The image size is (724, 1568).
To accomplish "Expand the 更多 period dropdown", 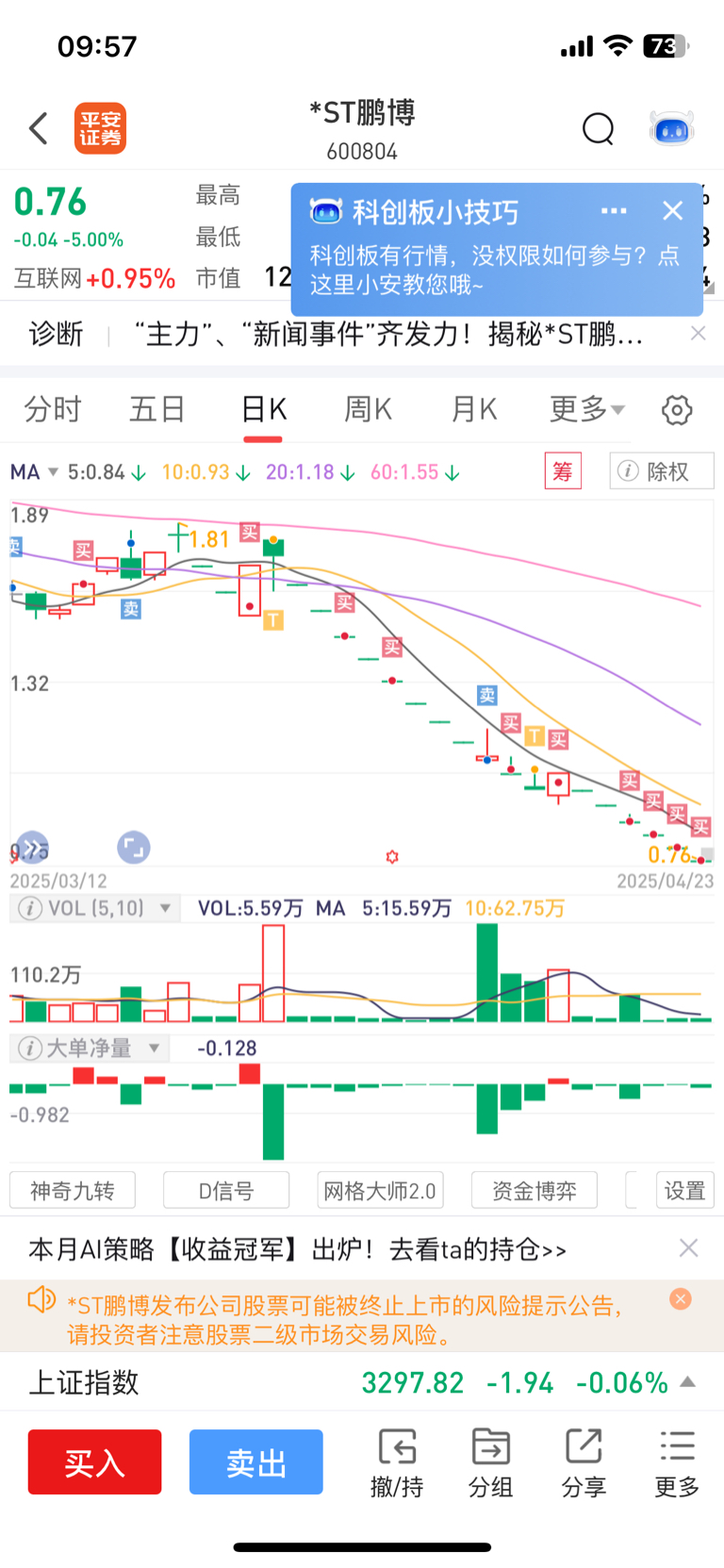I will click(x=587, y=409).
